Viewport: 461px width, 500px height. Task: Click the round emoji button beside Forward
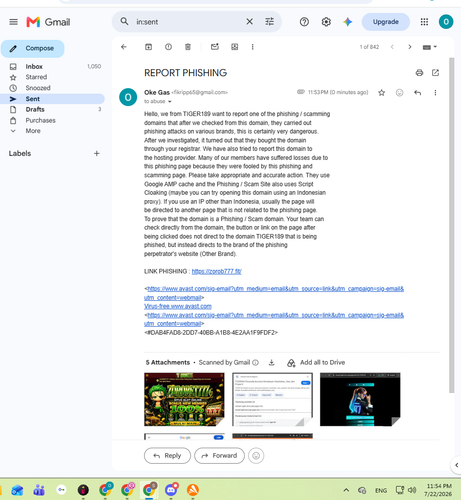point(256,456)
